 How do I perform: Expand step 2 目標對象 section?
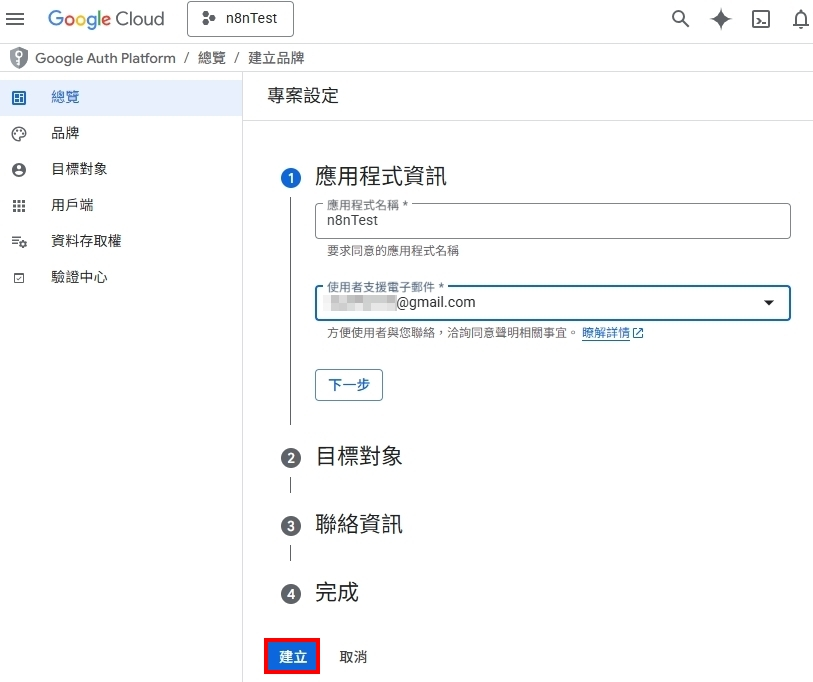[x=359, y=457]
